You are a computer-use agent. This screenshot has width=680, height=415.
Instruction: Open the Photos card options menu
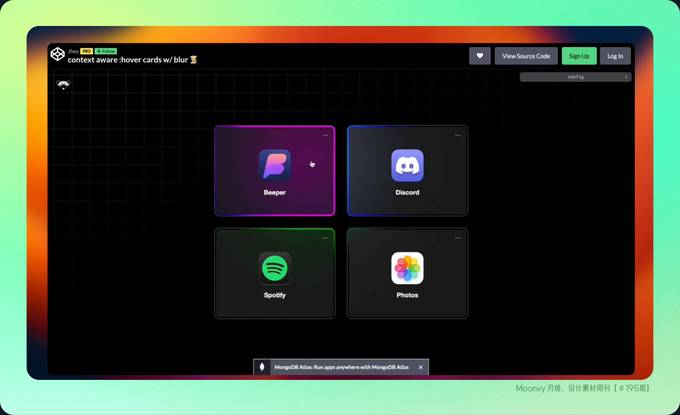(x=458, y=238)
